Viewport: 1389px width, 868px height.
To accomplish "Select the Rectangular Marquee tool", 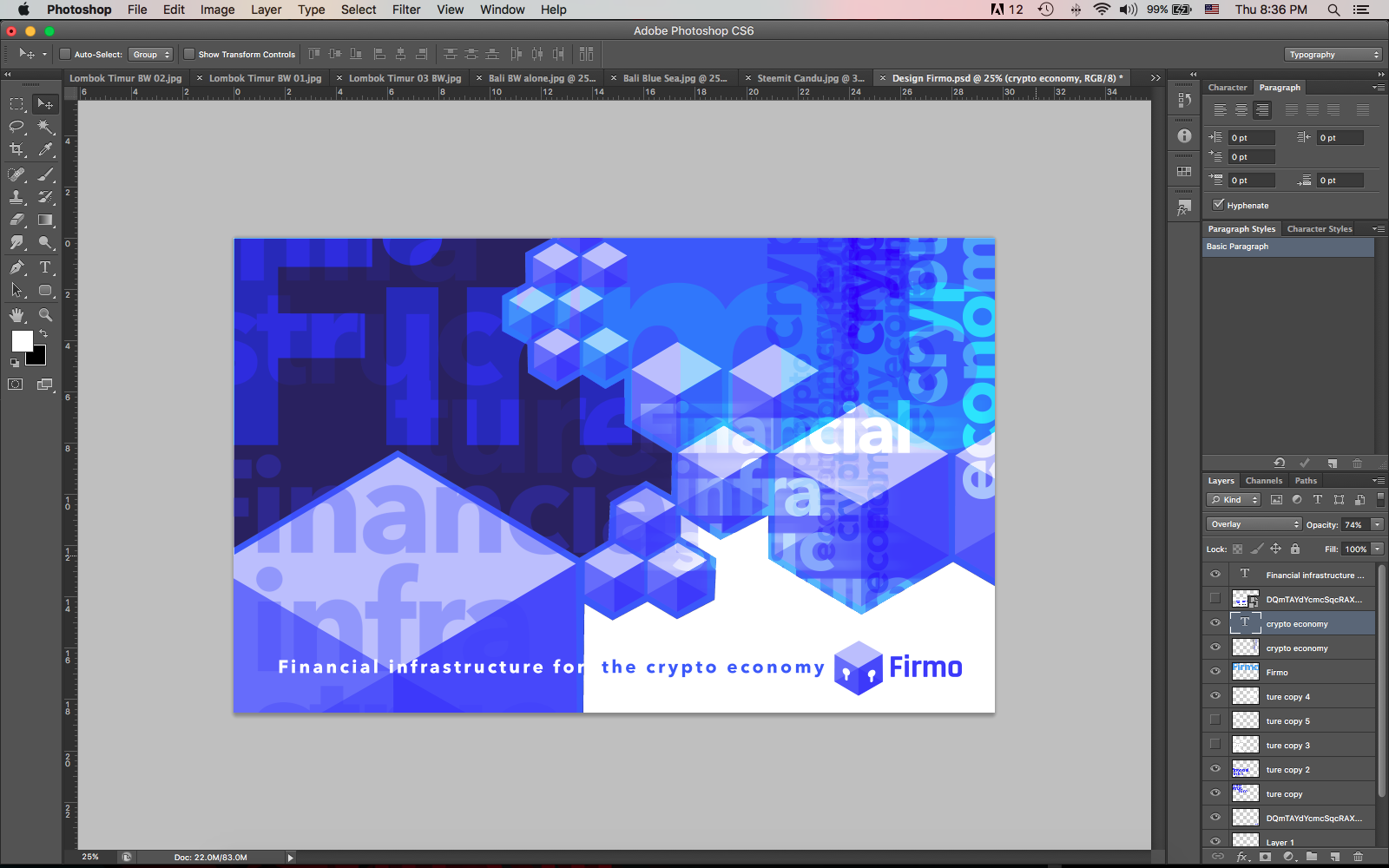I will (x=16, y=104).
